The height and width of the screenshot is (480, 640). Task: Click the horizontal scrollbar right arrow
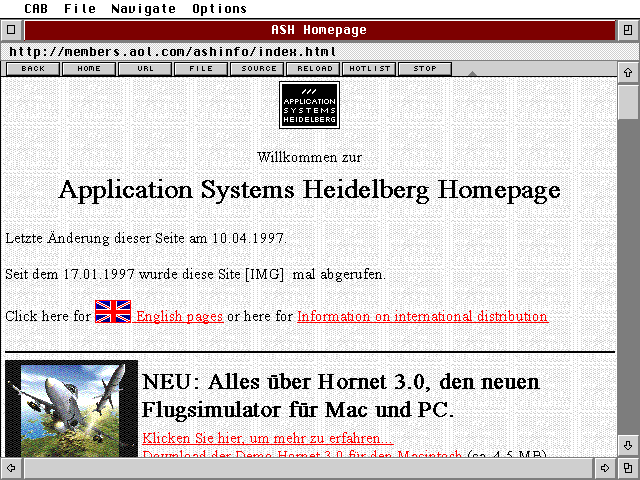point(605,468)
